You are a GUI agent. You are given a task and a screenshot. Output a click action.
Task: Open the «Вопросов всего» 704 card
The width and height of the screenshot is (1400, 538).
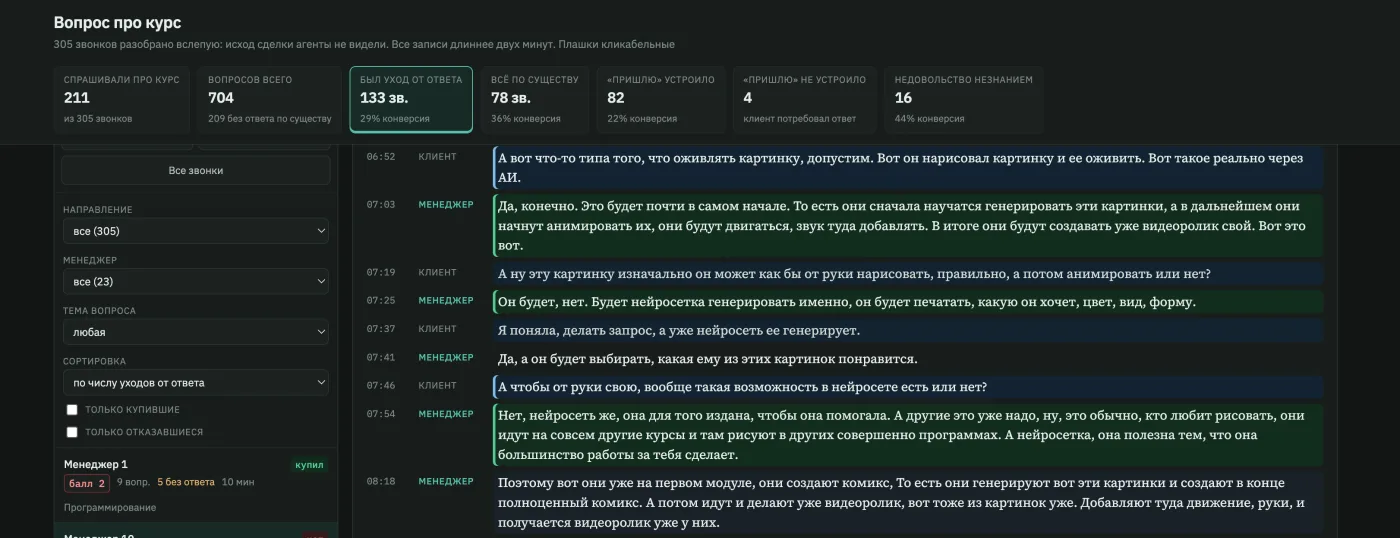point(269,99)
